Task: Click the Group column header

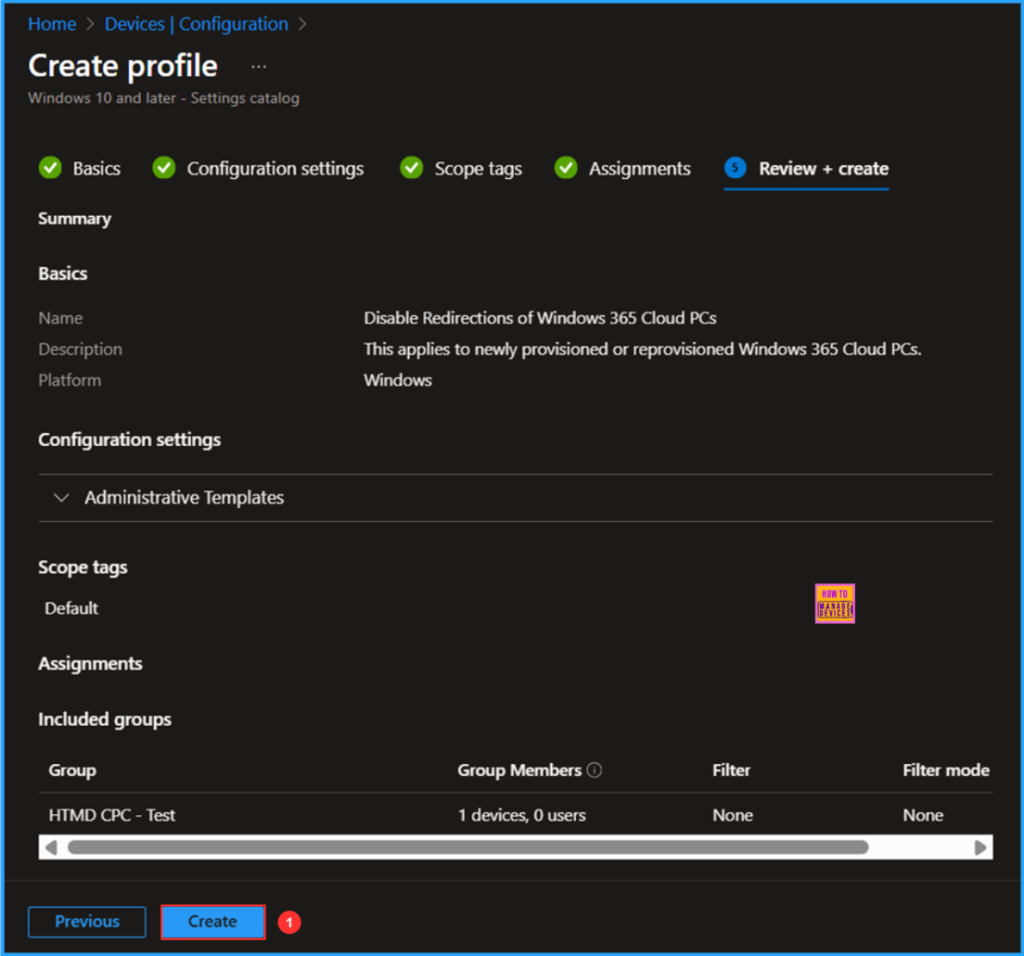Action: coord(72,771)
